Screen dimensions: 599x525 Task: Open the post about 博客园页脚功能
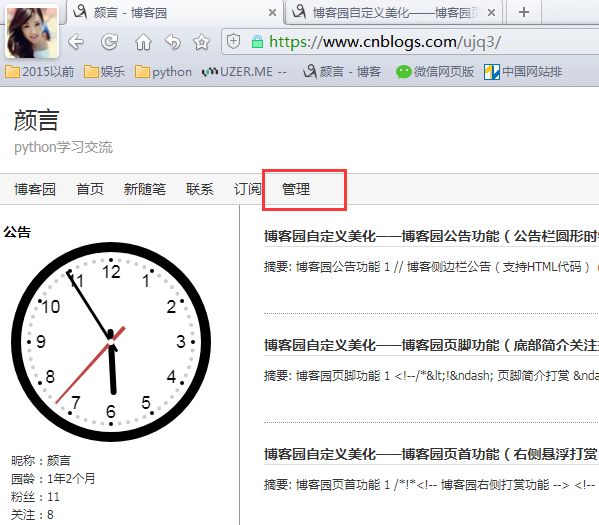(431, 345)
